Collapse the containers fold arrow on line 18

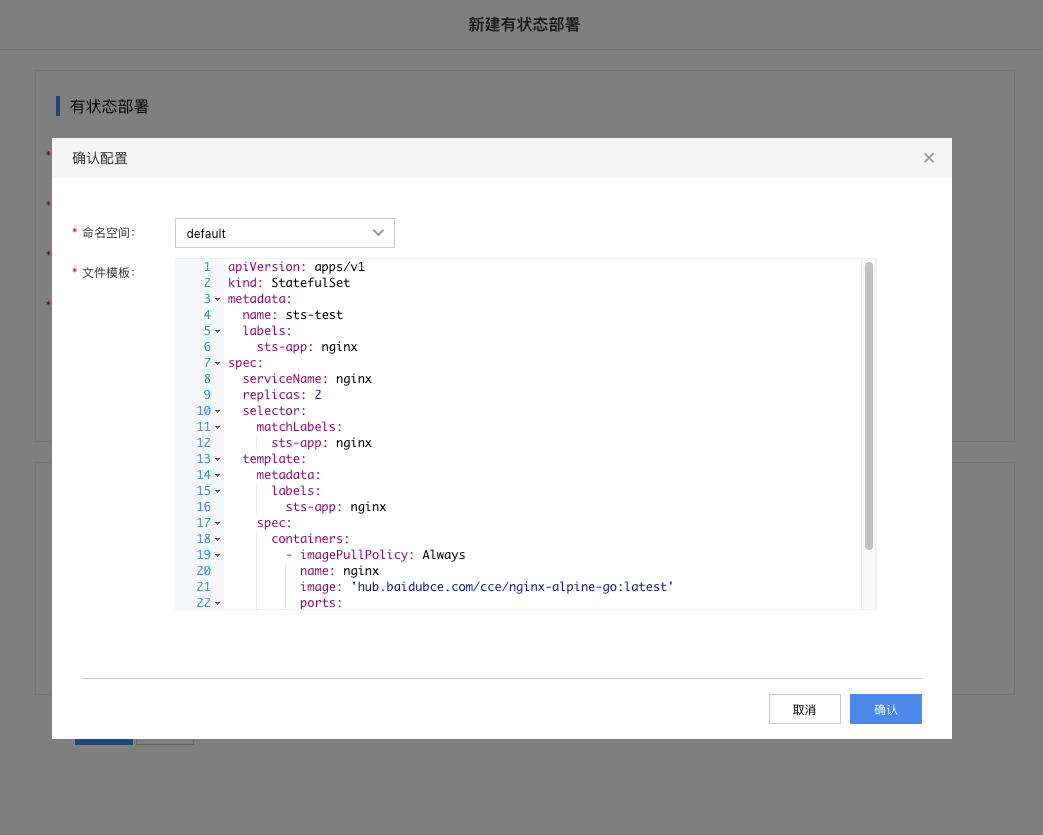click(218, 539)
